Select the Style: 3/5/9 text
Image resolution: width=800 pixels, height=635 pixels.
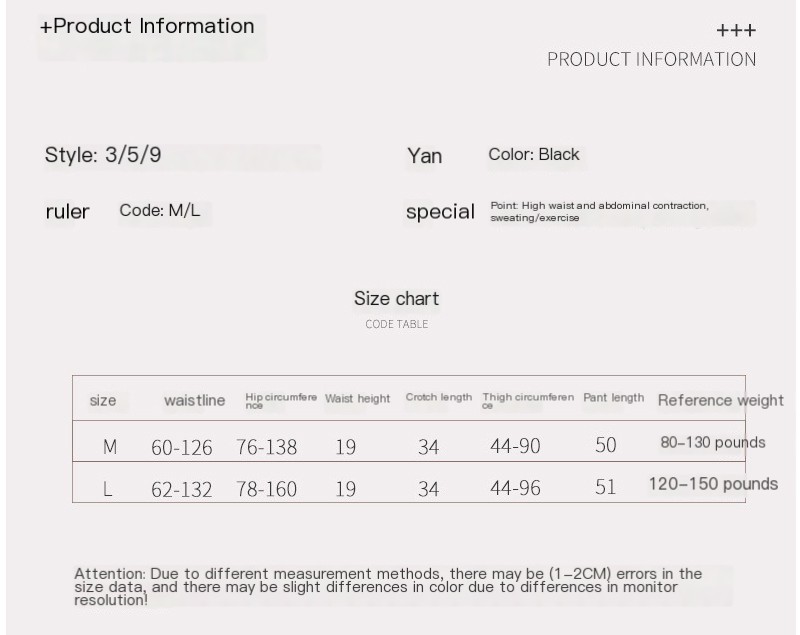[x=103, y=155]
